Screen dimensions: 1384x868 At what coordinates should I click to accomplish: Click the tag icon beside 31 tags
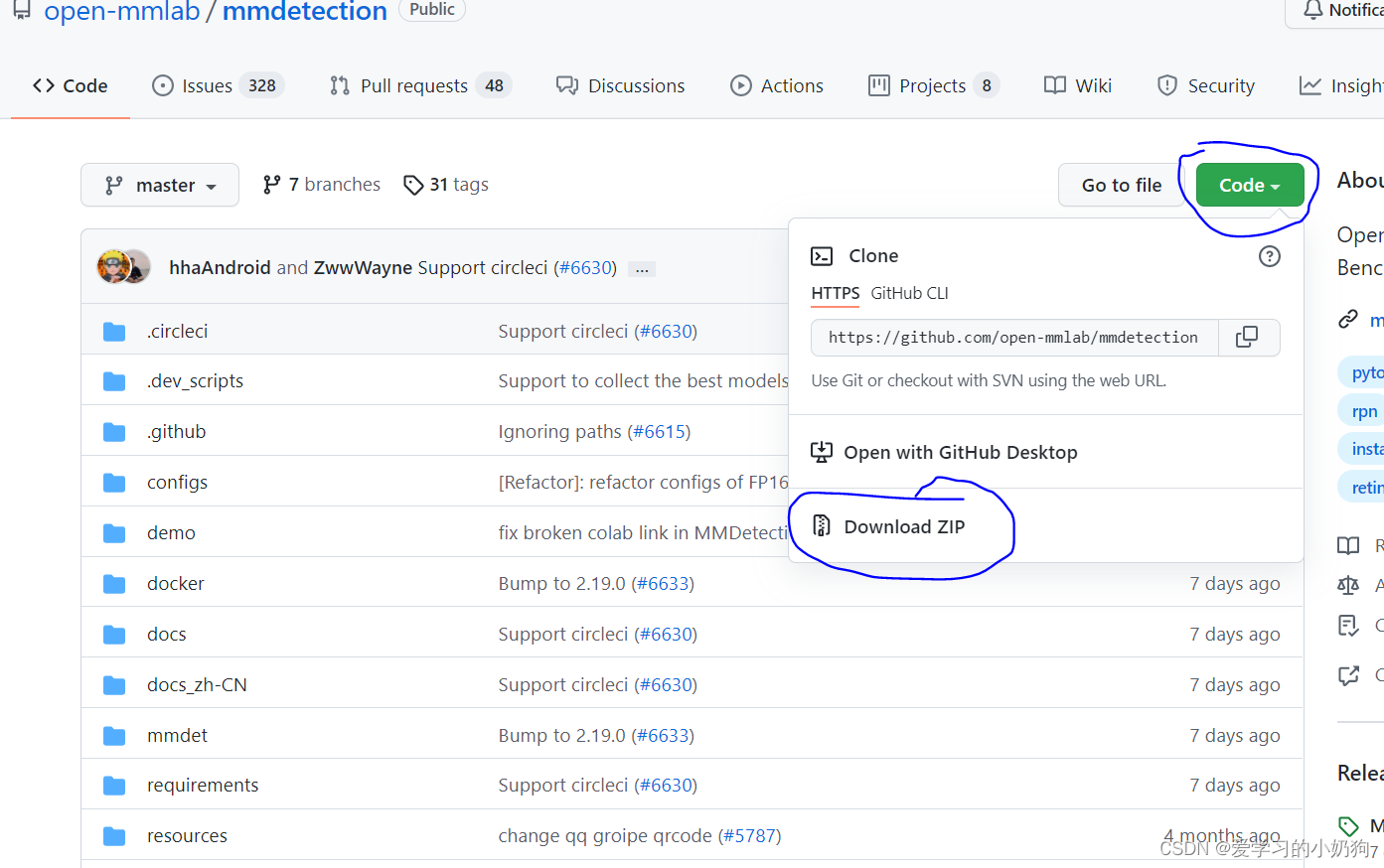coord(413,186)
